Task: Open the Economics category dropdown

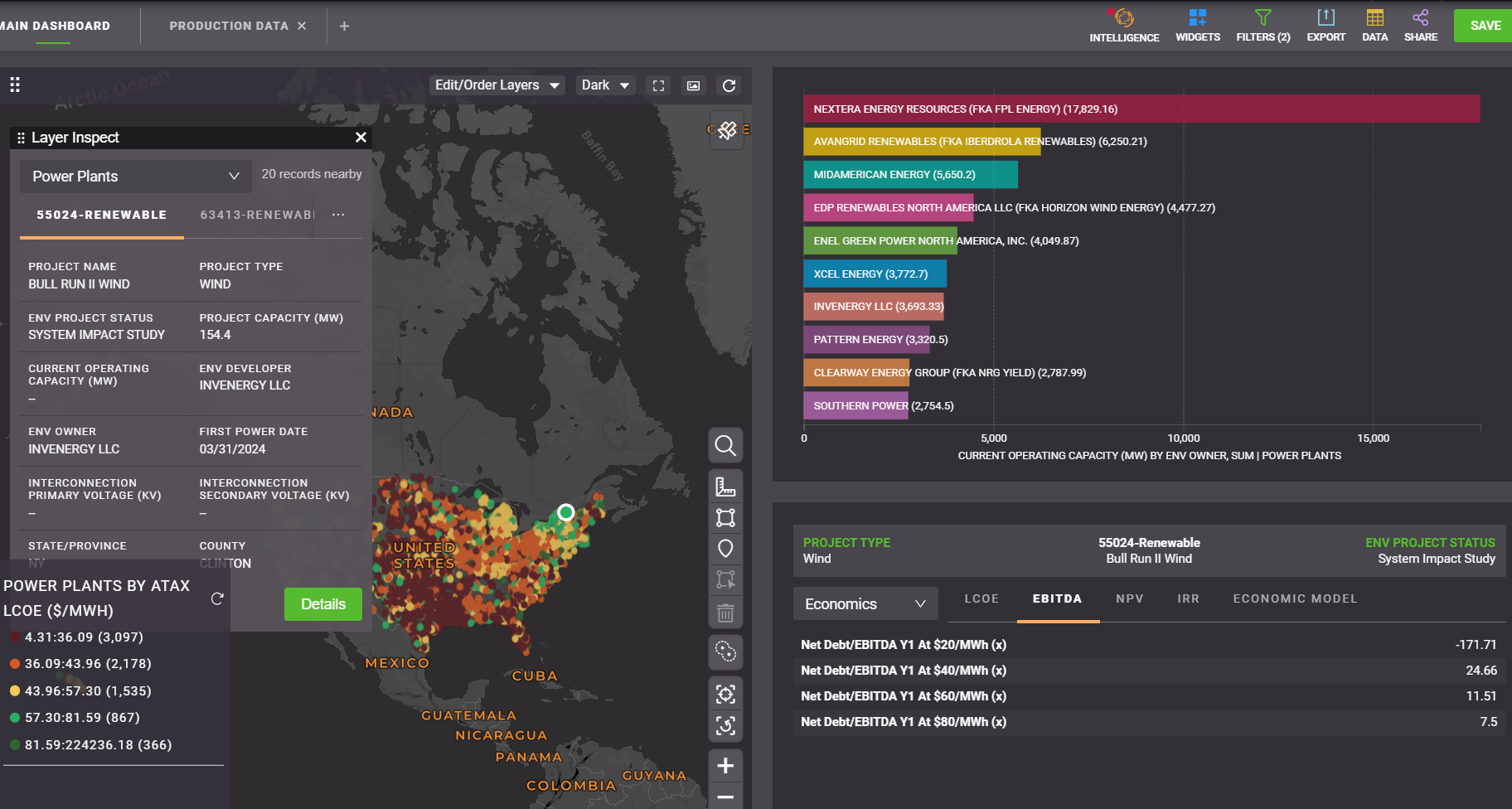Action: click(x=865, y=604)
